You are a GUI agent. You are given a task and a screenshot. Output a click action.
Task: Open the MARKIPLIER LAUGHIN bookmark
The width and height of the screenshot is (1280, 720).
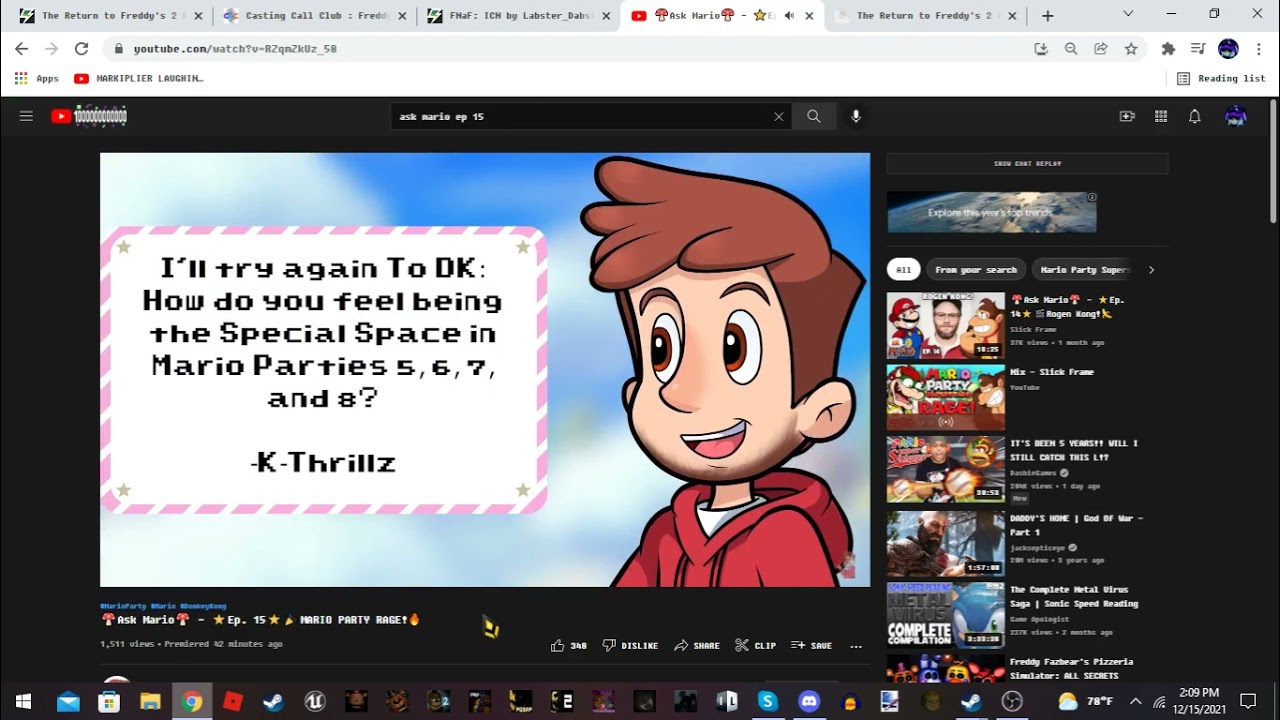(x=139, y=78)
